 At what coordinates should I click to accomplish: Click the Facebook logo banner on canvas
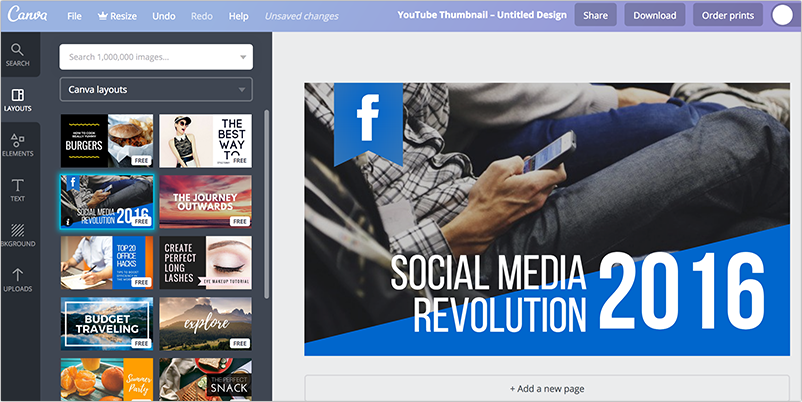pyautogui.click(x=368, y=124)
